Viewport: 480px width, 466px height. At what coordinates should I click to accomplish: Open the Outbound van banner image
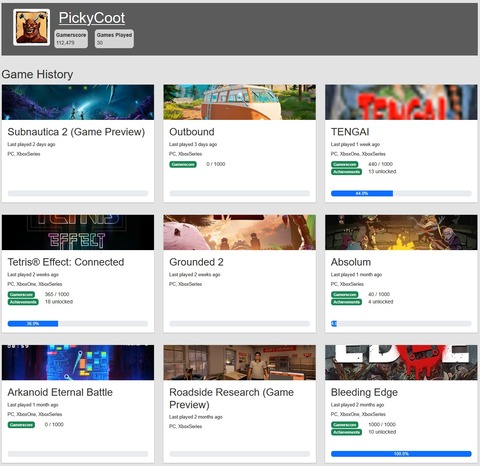tap(240, 102)
